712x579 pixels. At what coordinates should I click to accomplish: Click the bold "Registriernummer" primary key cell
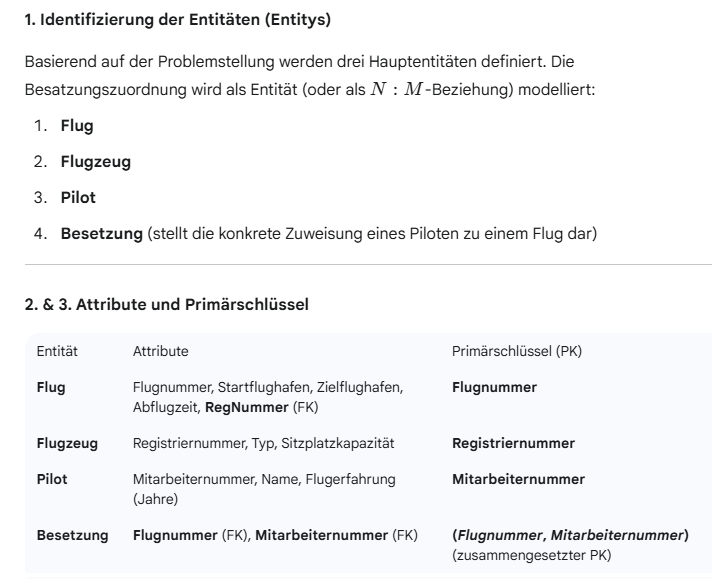pos(513,442)
